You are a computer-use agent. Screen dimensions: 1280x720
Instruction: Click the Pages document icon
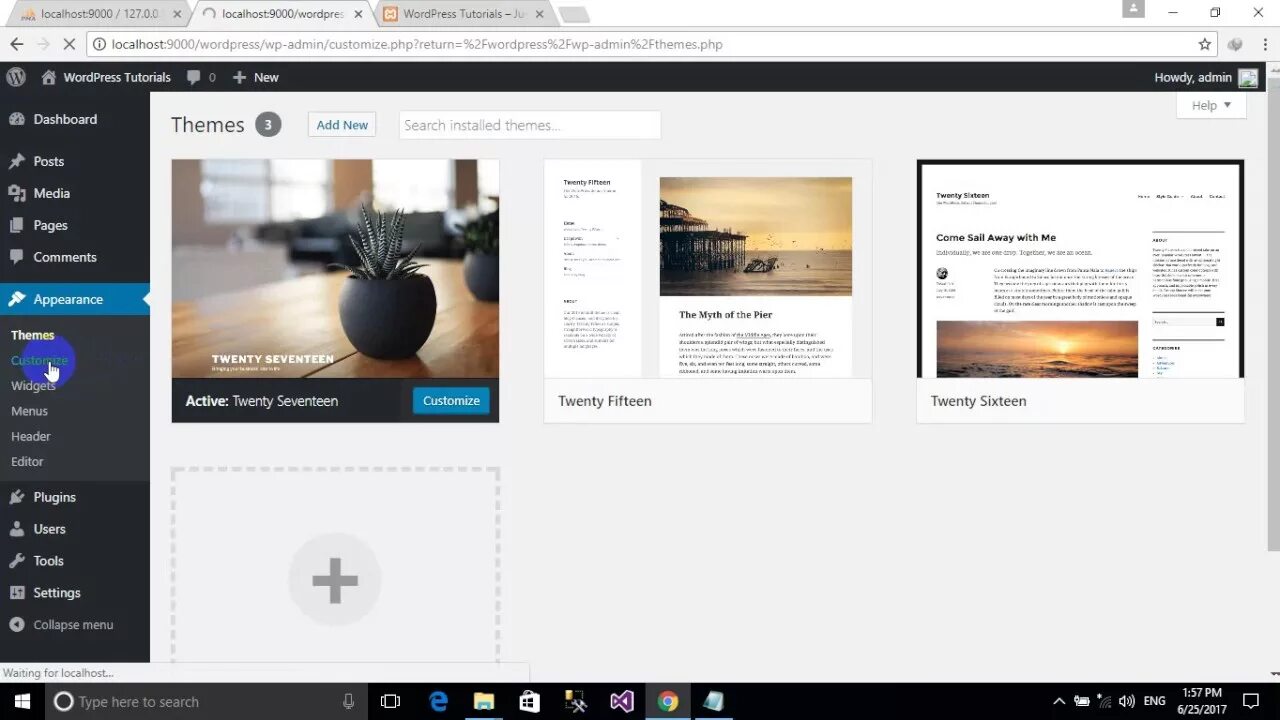point(17,225)
